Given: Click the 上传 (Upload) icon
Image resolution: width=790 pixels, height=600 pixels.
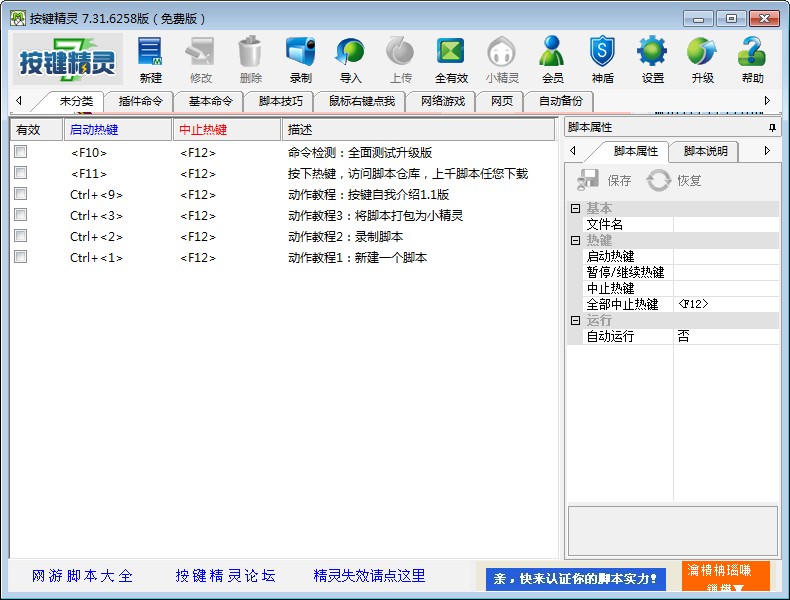Looking at the screenshot, I should point(401,59).
